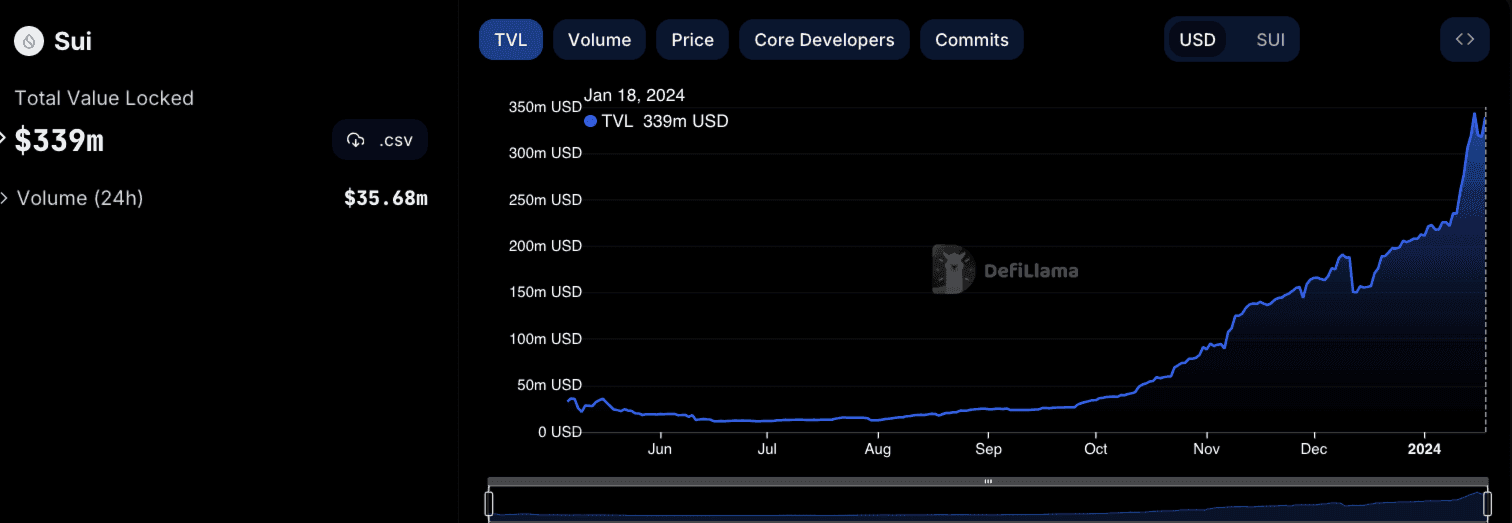
Task: Click the 0 USD axis label
Action: (560, 432)
